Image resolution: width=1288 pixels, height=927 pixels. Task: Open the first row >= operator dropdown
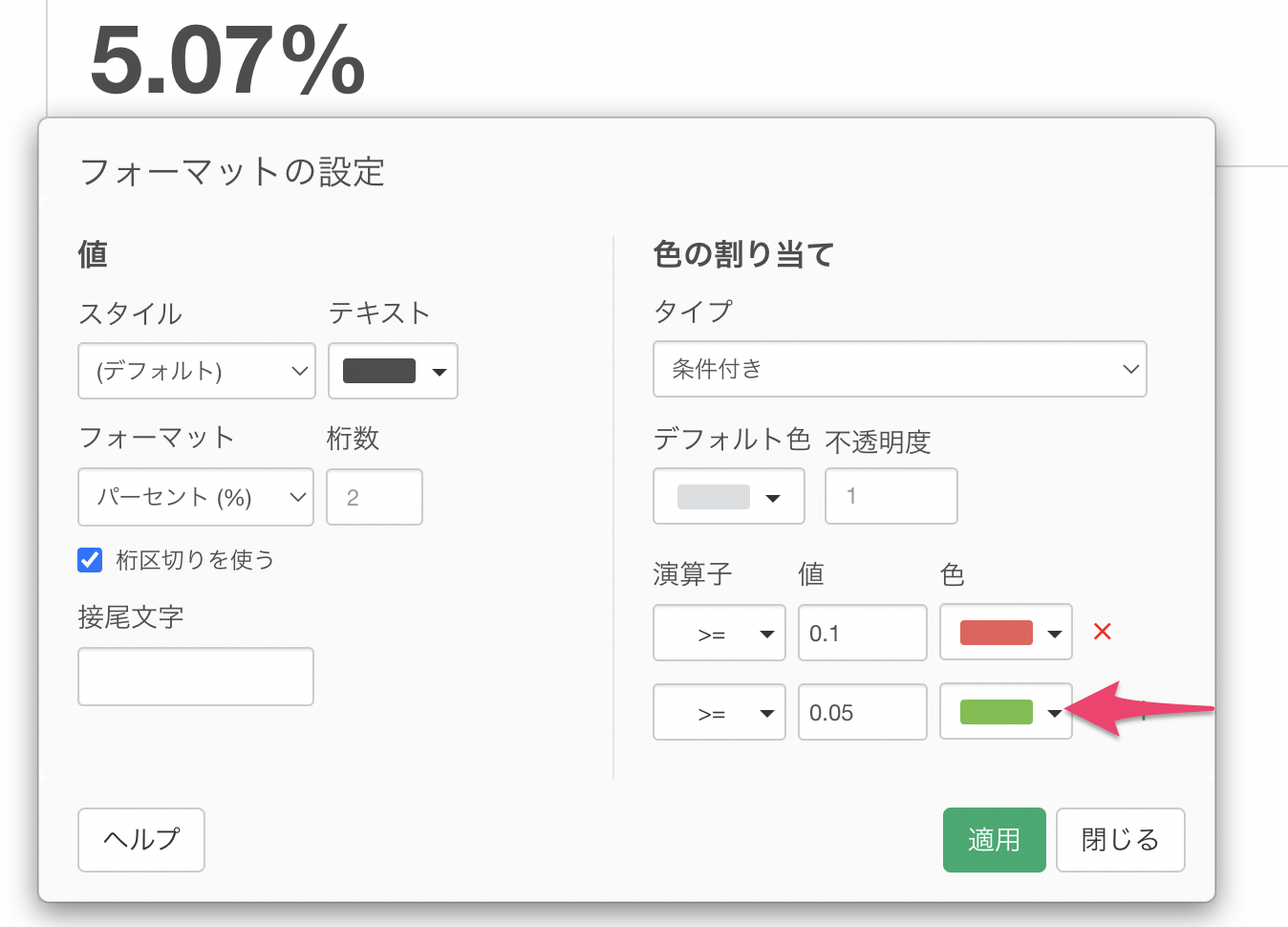click(719, 634)
